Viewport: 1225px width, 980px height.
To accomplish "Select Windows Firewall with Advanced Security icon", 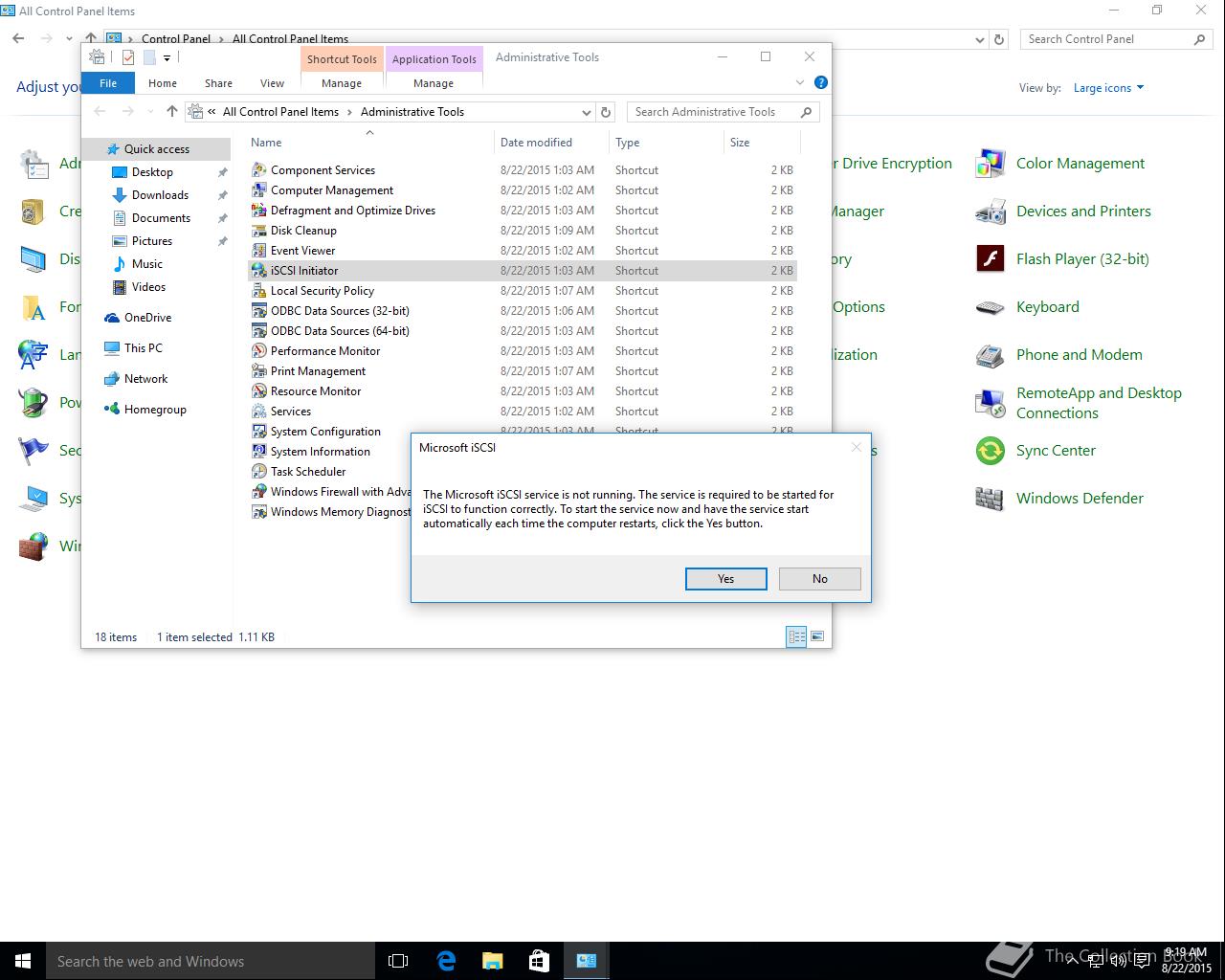I will click(x=258, y=492).
